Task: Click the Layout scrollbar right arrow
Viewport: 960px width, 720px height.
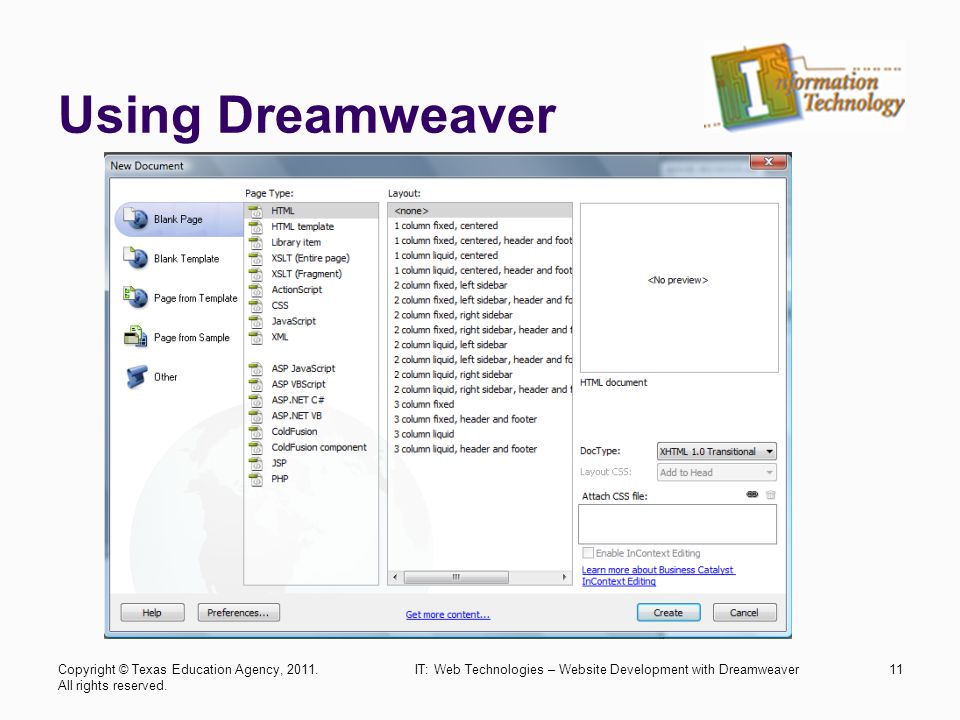Action: (x=564, y=577)
